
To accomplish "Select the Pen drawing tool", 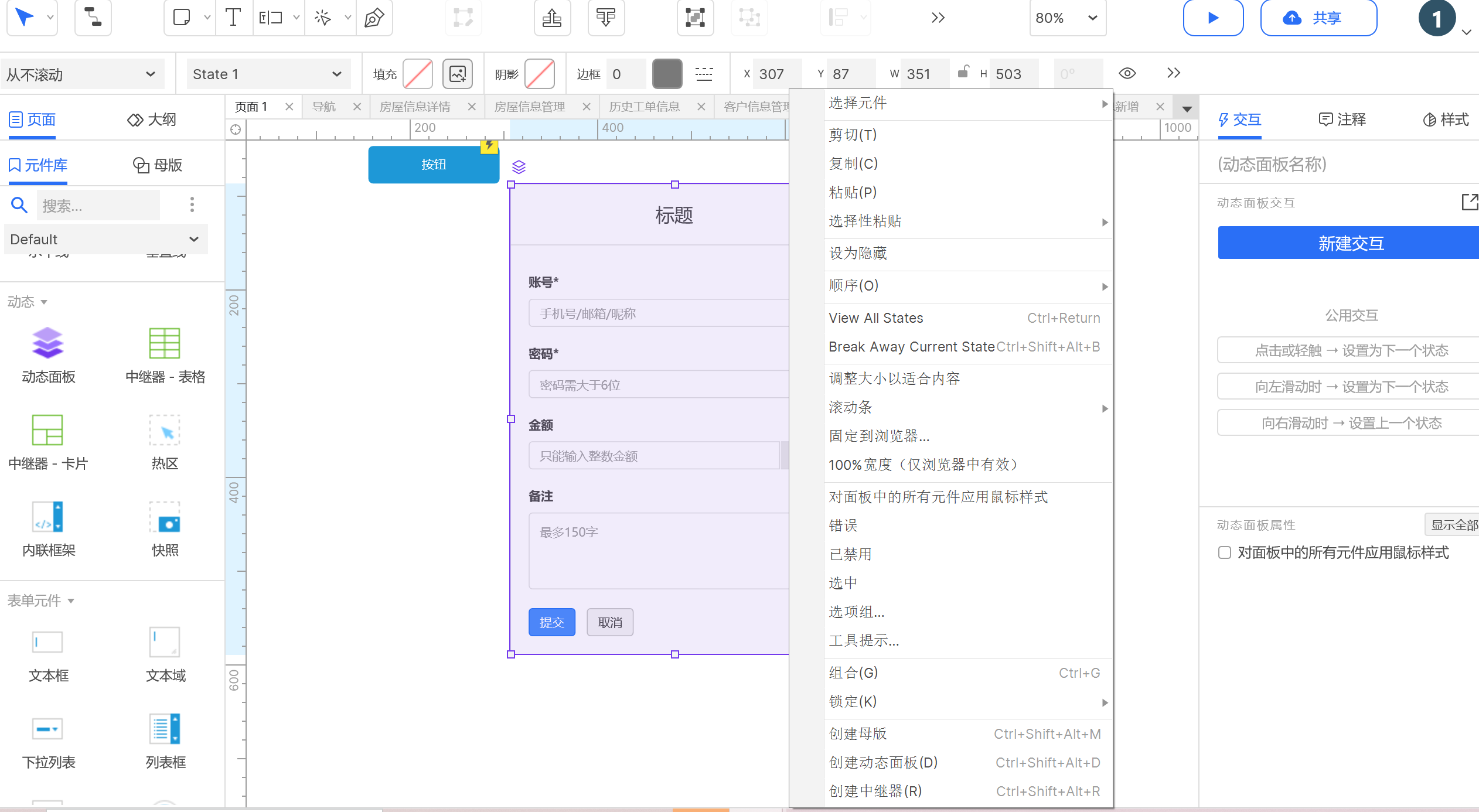I will (x=374, y=18).
